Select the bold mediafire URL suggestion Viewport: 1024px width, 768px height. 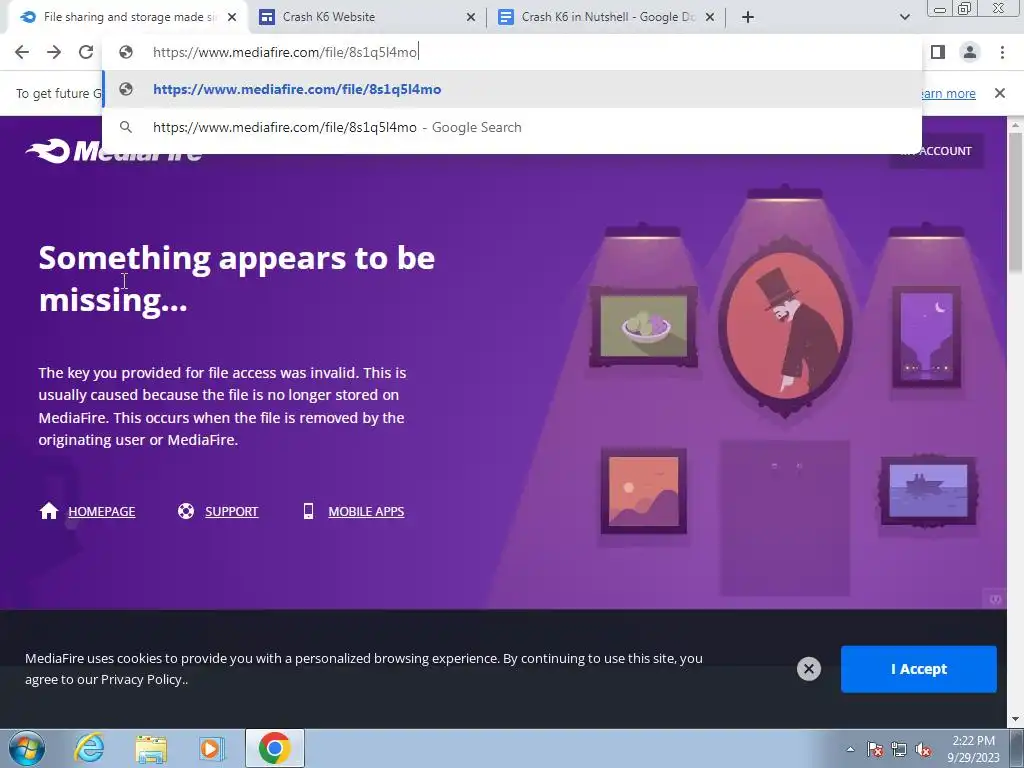512,89
